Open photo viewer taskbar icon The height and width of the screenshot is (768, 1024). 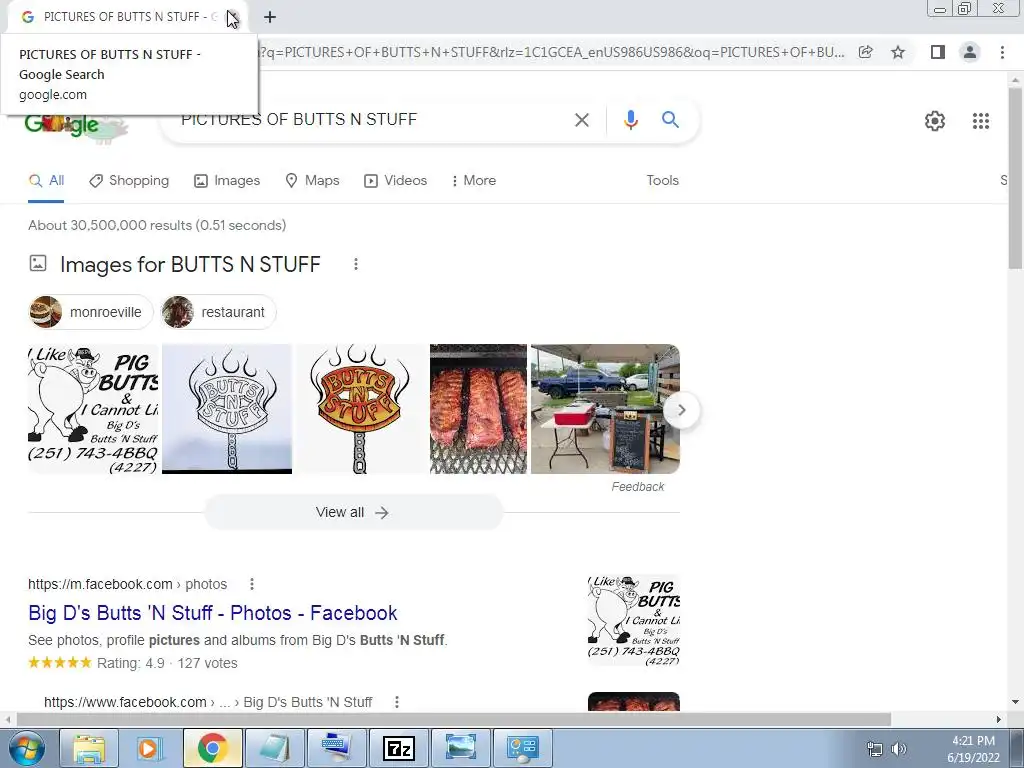tap(460, 748)
